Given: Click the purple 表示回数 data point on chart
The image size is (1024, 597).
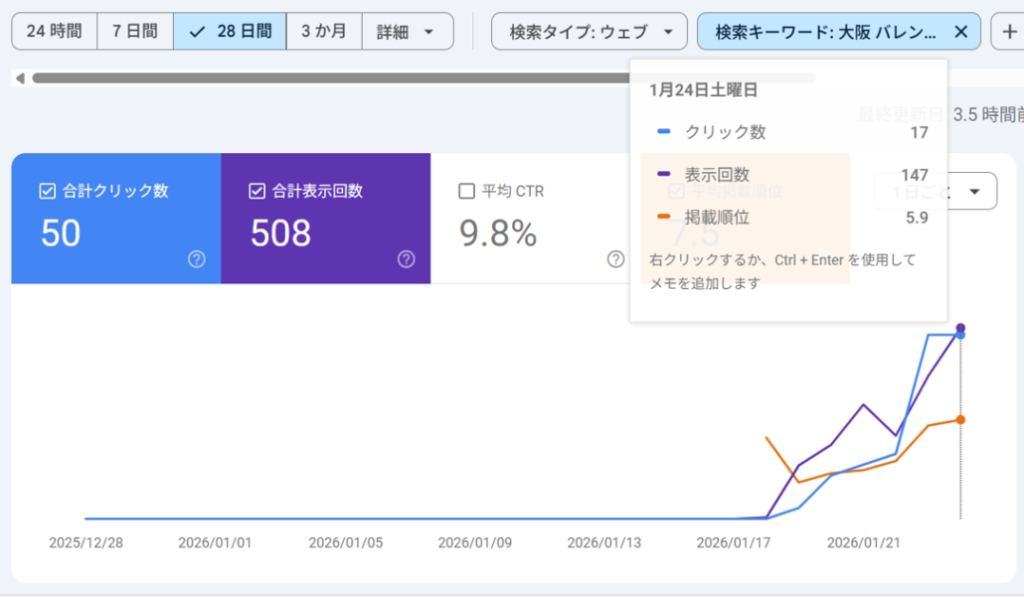Looking at the screenshot, I should pyautogui.click(x=961, y=327).
